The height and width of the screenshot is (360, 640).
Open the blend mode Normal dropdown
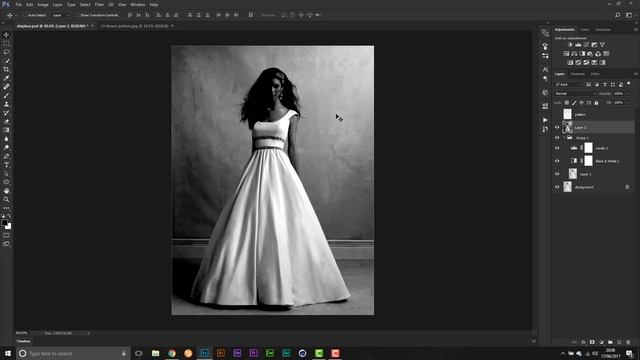click(x=575, y=93)
